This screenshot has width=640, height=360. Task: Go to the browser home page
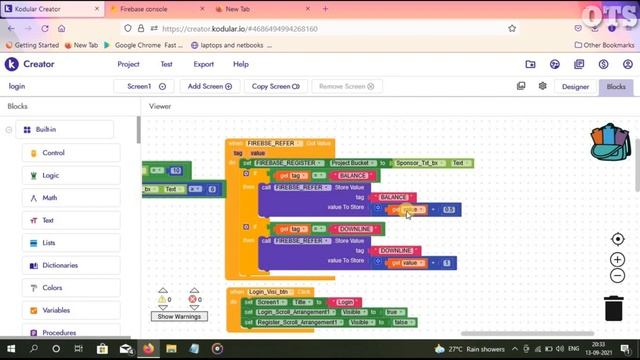(62, 29)
